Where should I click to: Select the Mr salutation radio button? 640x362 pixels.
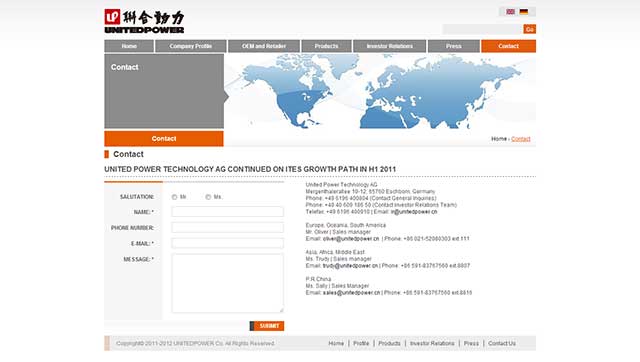[175, 197]
